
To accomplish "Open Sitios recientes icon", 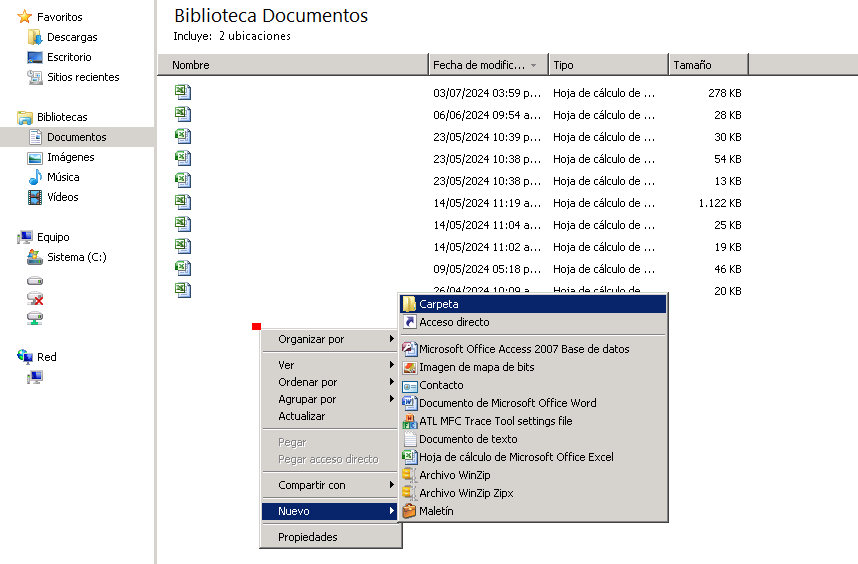I will 34,77.
